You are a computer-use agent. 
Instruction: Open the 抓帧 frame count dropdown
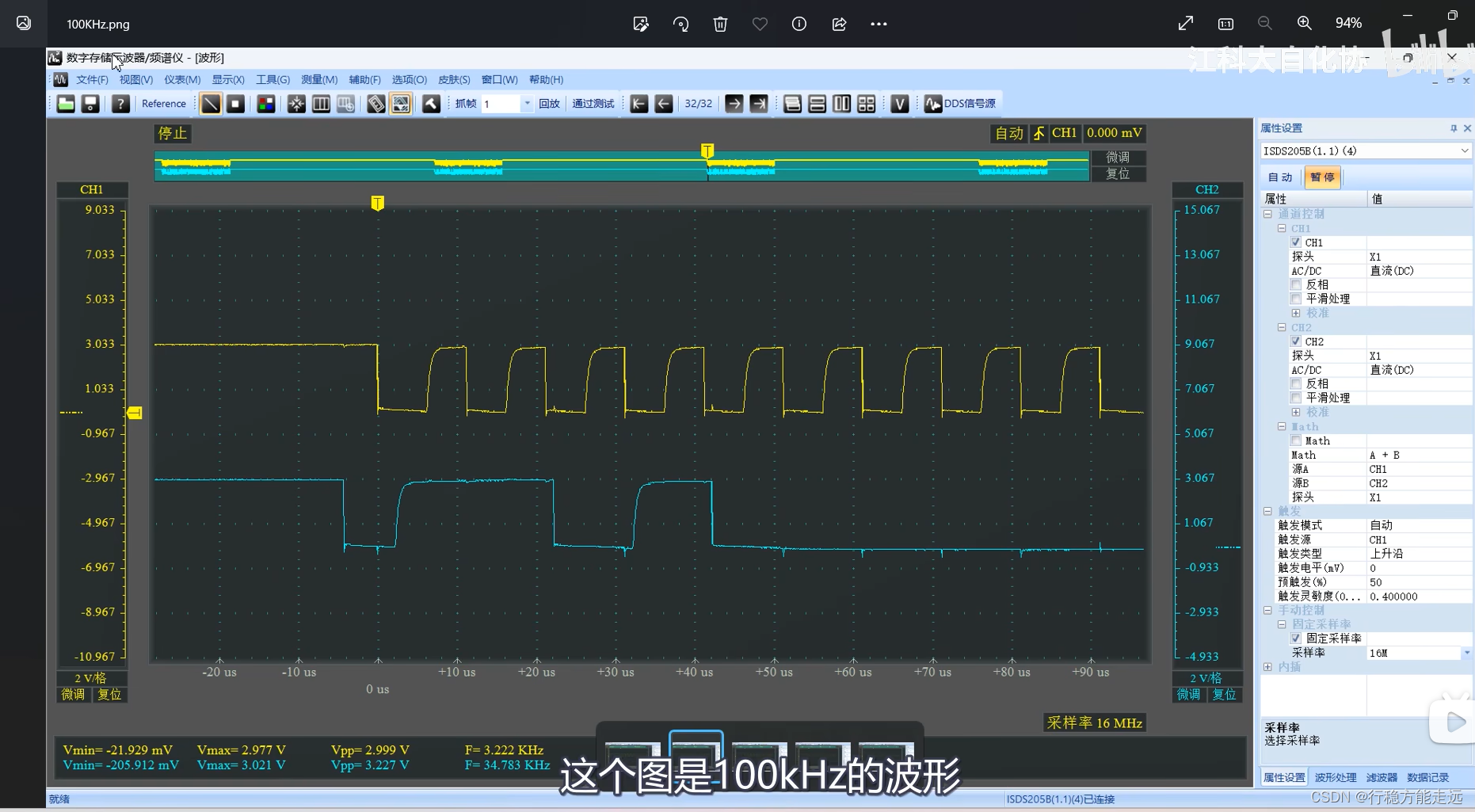click(527, 104)
